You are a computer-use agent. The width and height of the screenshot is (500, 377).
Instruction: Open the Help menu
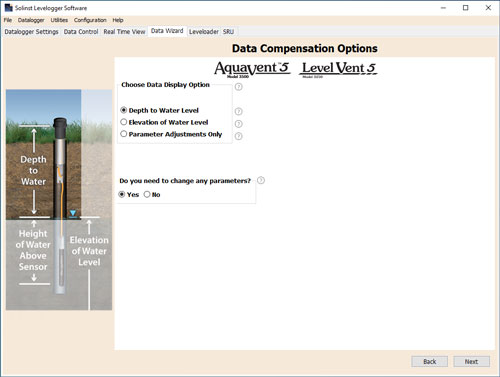tap(118, 20)
